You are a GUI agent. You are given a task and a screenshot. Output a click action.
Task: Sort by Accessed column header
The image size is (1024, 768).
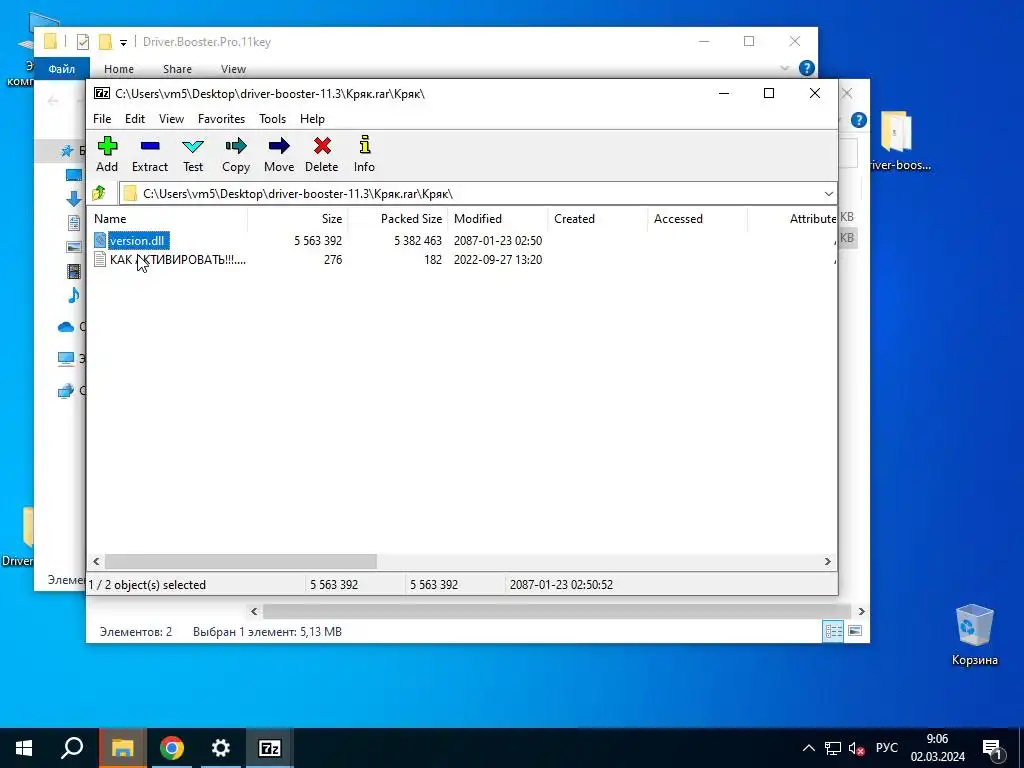pyautogui.click(x=697, y=219)
